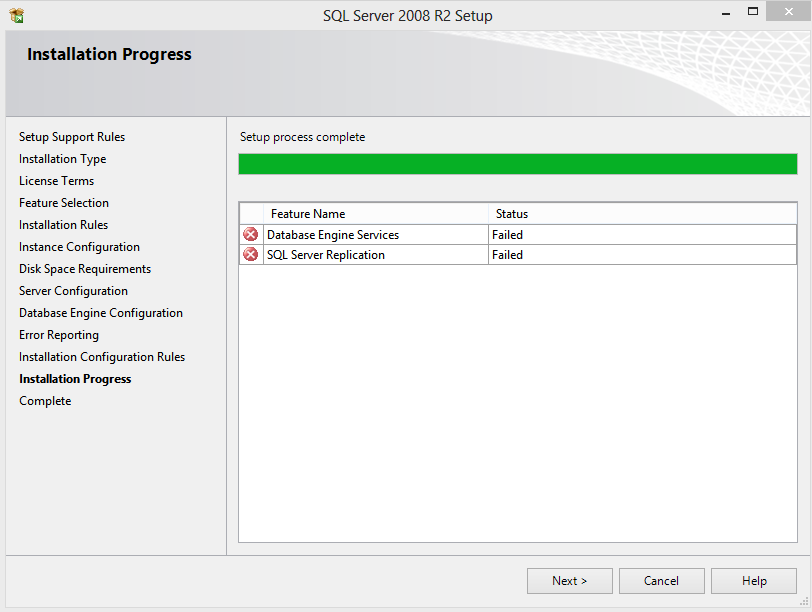Screen dimensions: 812x612
Task: Click the green setup progress bar
Action: pyautogui.click(x=518, y=164)
